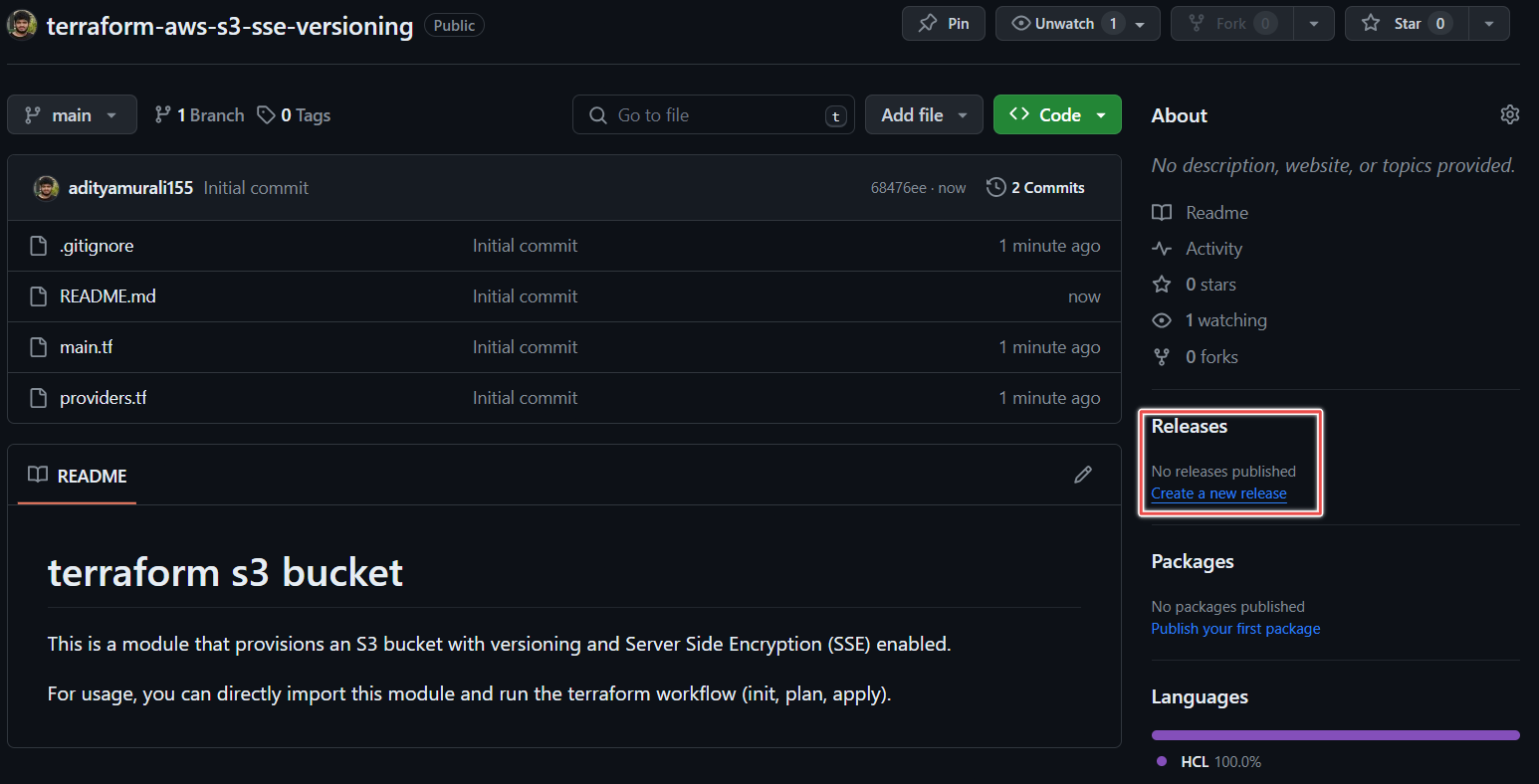1539x784 pixels.
Task: Click the Public visibility badge
Action: coord(454,25)
